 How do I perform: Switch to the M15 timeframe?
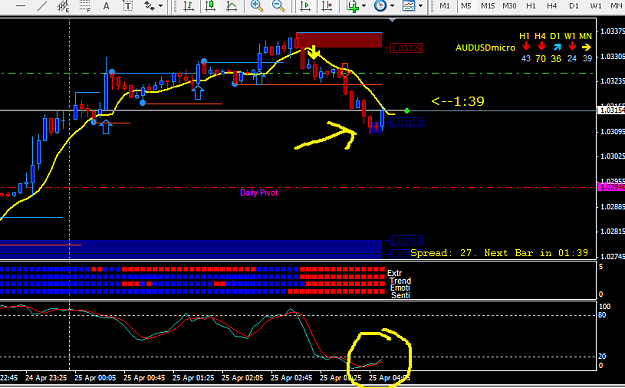pyautogui.click(x=487, y=6)
